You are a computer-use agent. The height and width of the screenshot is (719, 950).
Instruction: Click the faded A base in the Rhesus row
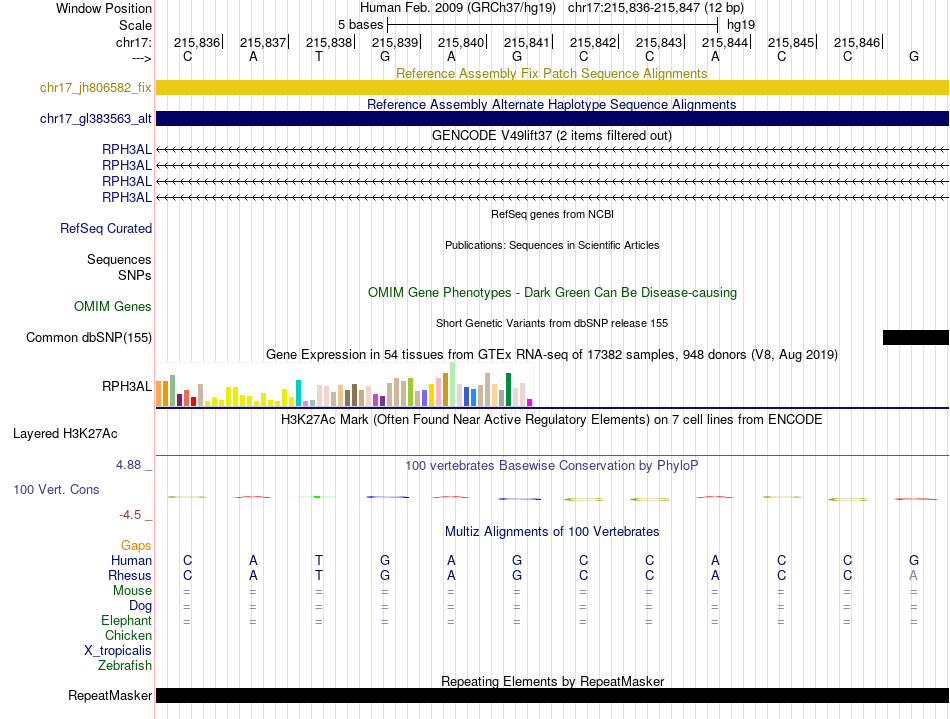[x=913, y=575]
